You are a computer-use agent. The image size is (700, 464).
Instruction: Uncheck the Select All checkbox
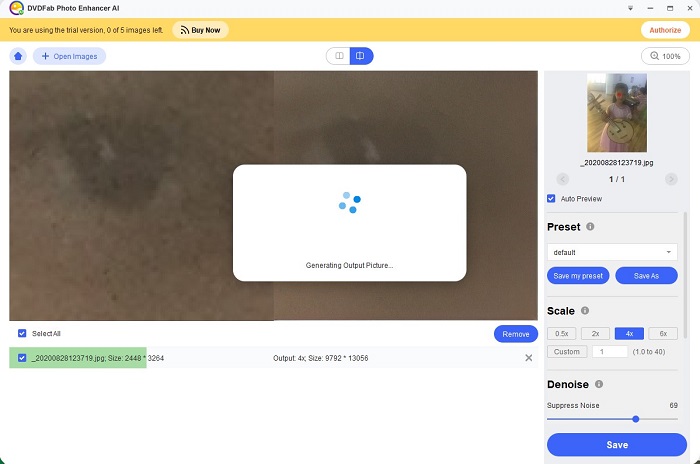(x=22, y=334)
